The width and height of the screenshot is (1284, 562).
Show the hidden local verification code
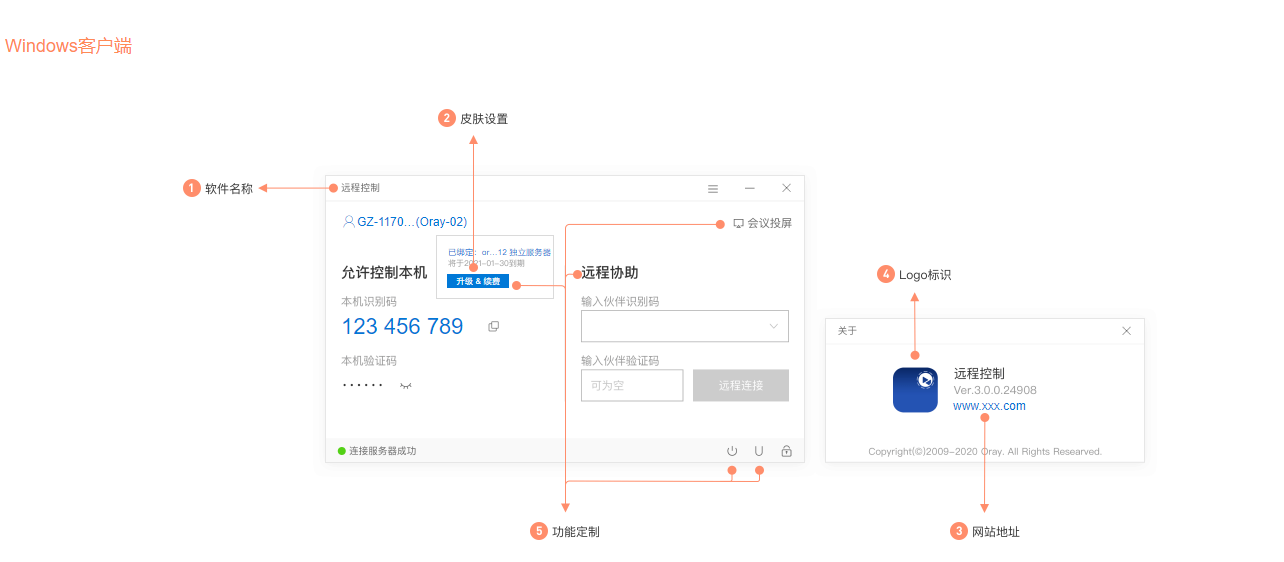[x=405, y=384]
